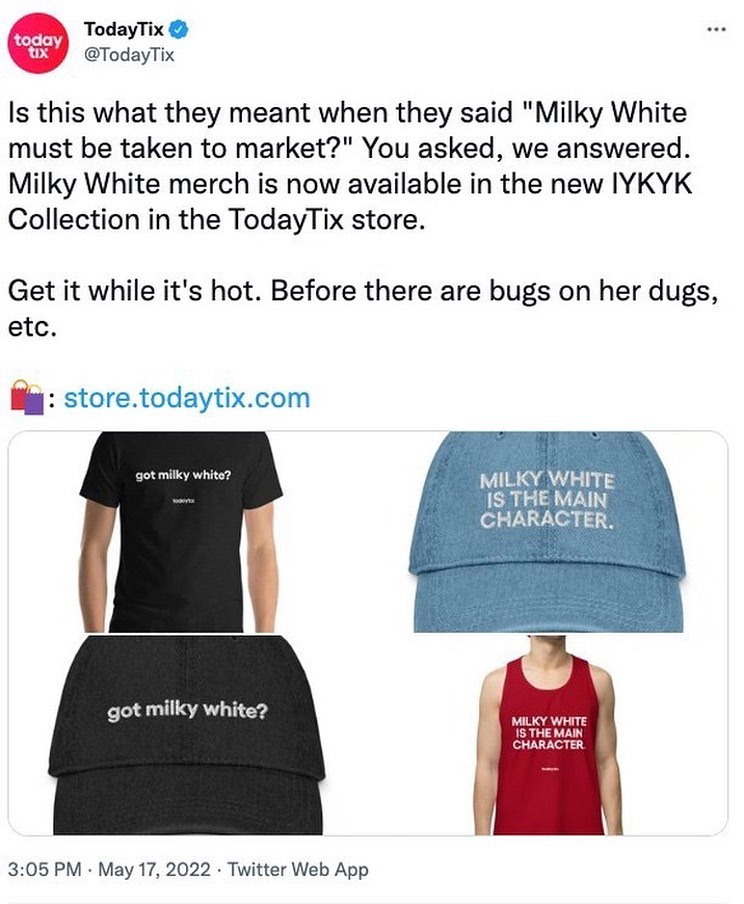Open the TodayTix profile avatar
Screen dimensions: 744x904
tap(38, 43)
